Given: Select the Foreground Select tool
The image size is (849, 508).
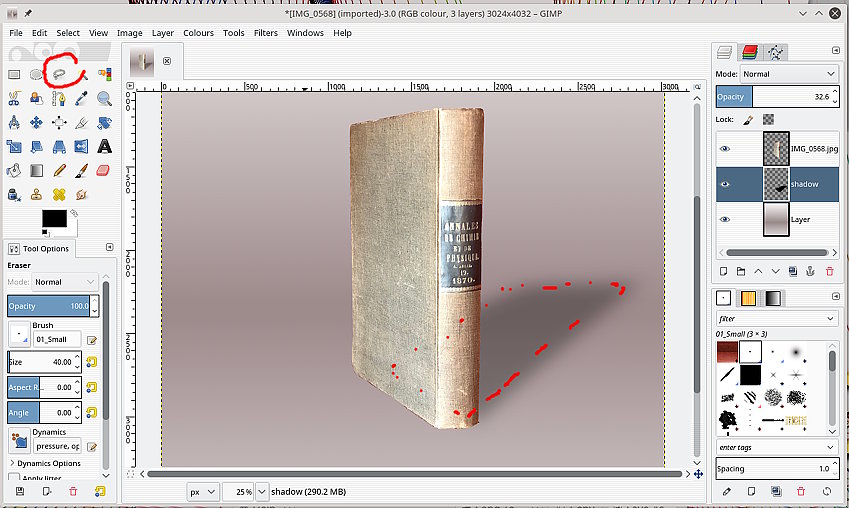Looking at the screenshot, I should coord(36,99).
